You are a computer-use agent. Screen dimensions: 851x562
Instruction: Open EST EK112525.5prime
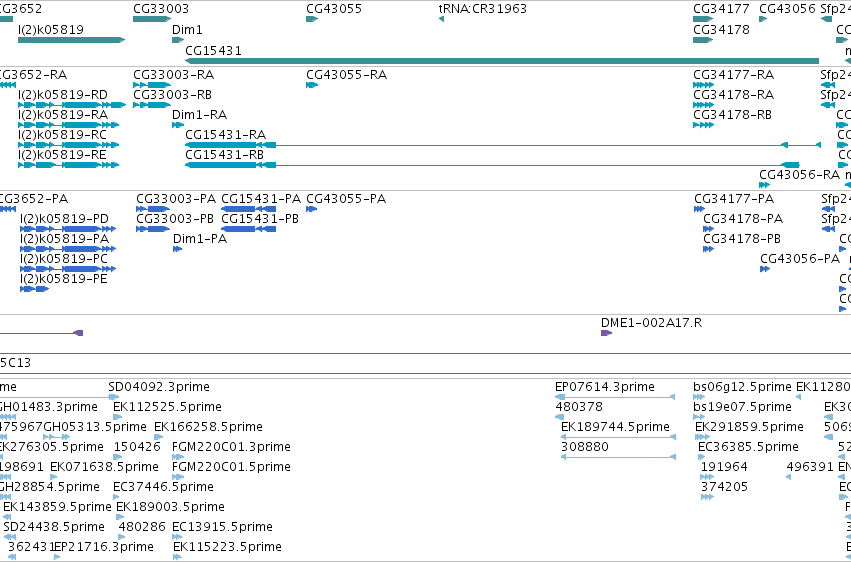tap(167, 407)
